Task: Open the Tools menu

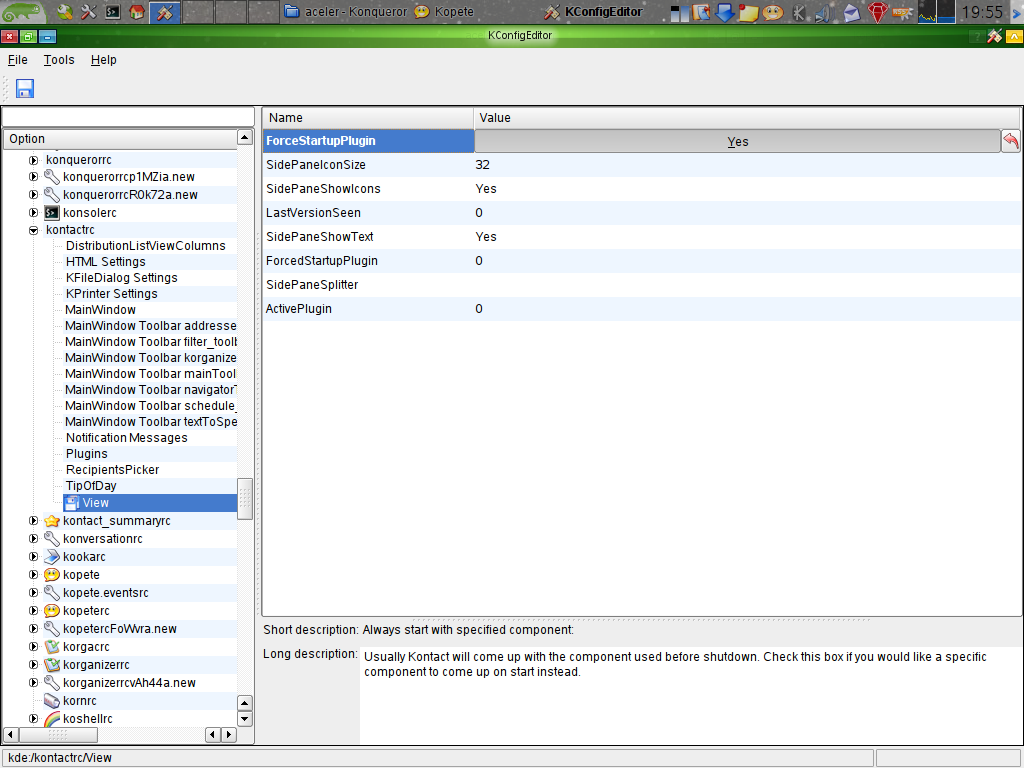Action: point(59,60)
